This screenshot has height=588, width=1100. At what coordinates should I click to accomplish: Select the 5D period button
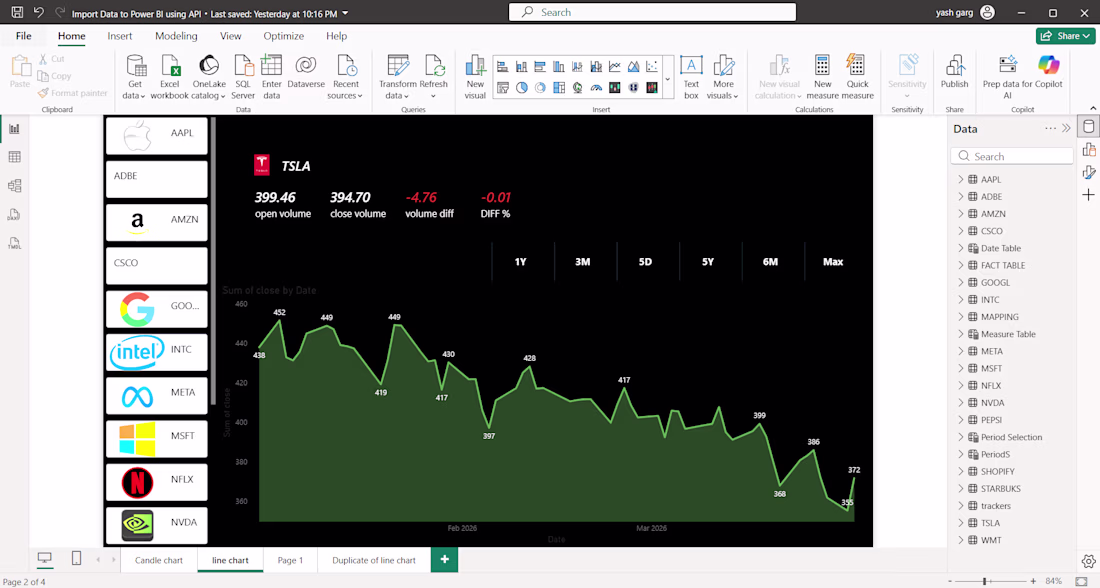pos(645,262)
